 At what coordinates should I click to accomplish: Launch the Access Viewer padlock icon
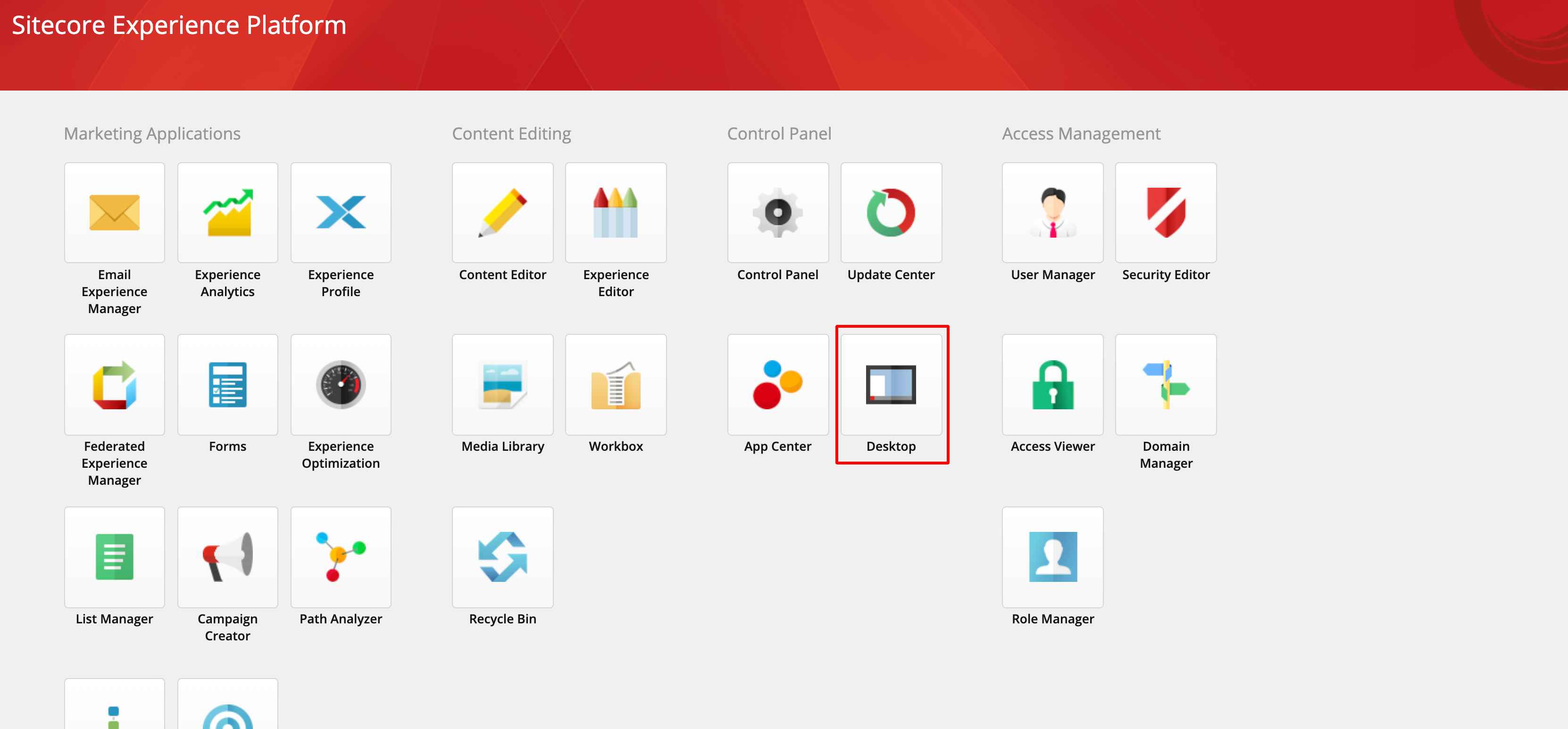(x=1053, y=384)
